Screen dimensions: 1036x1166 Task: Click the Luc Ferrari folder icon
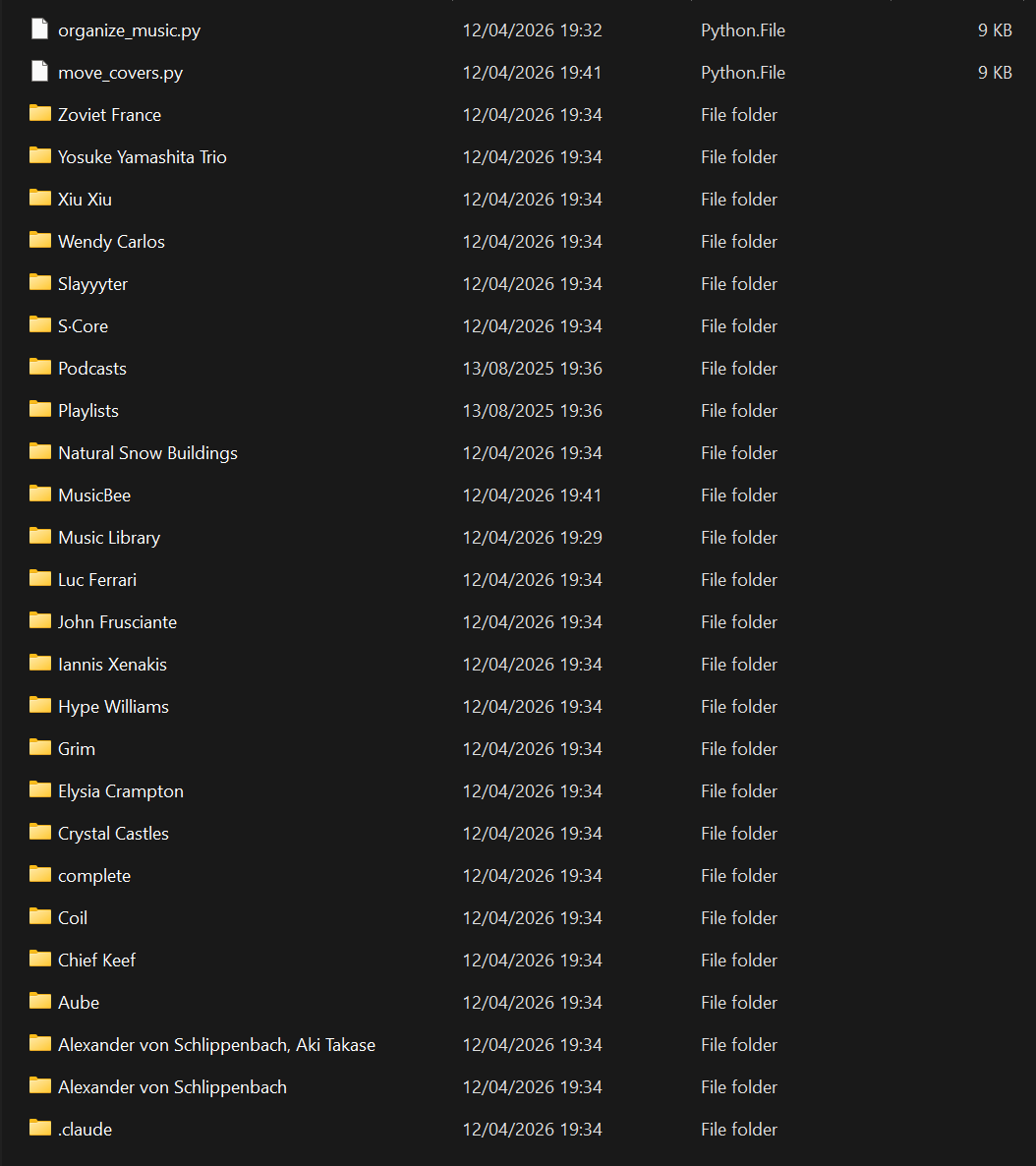[40, 578]
